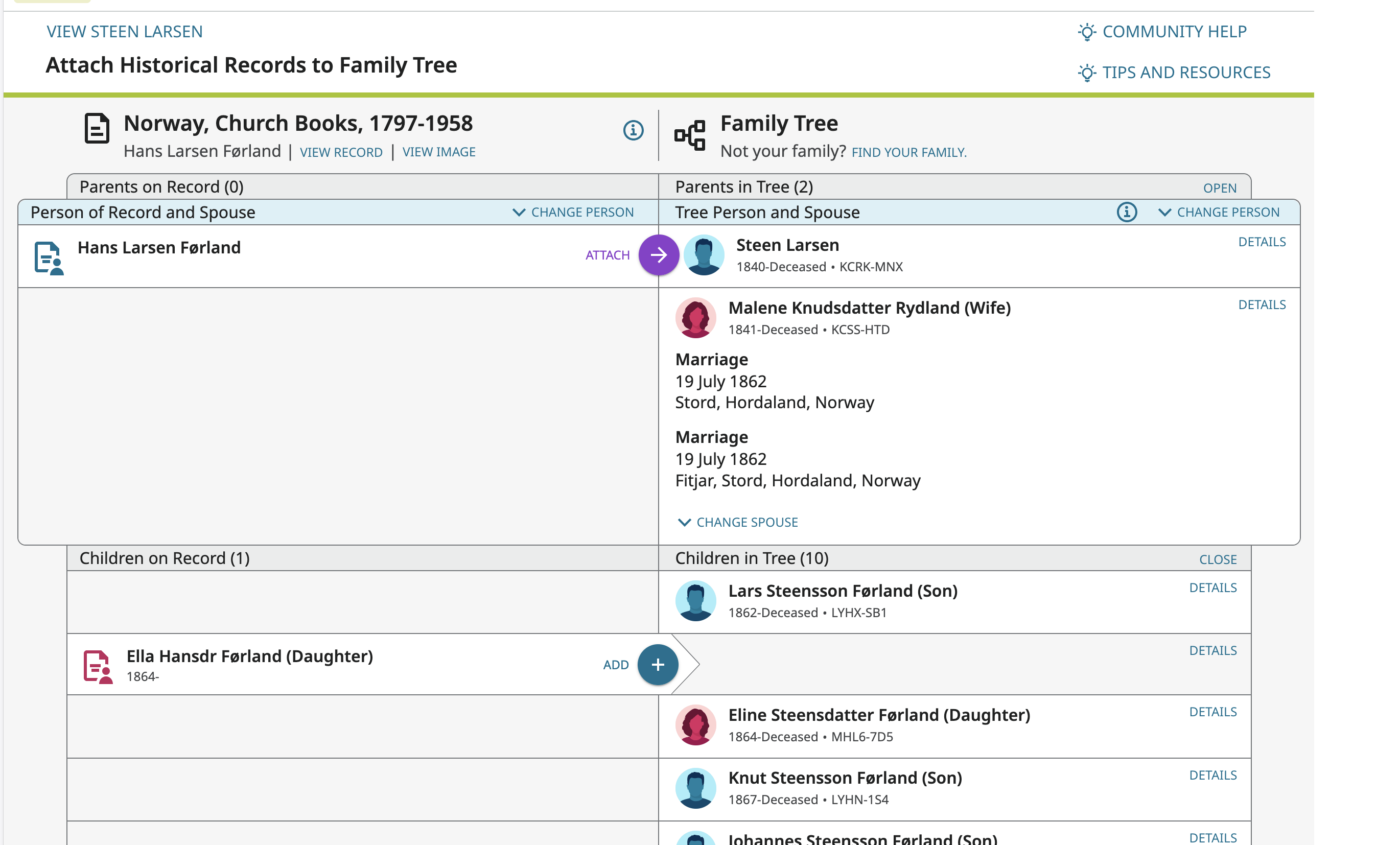Open the Parents in Tree section
1400x845 pixels.
click(x=1219, y=188)
